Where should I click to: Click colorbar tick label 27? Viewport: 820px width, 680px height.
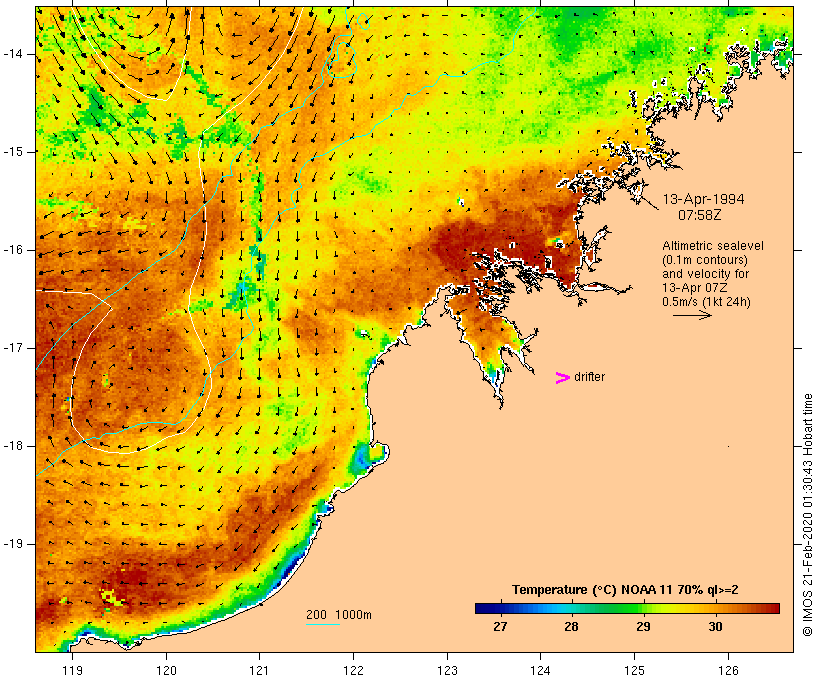coord(500,627)
